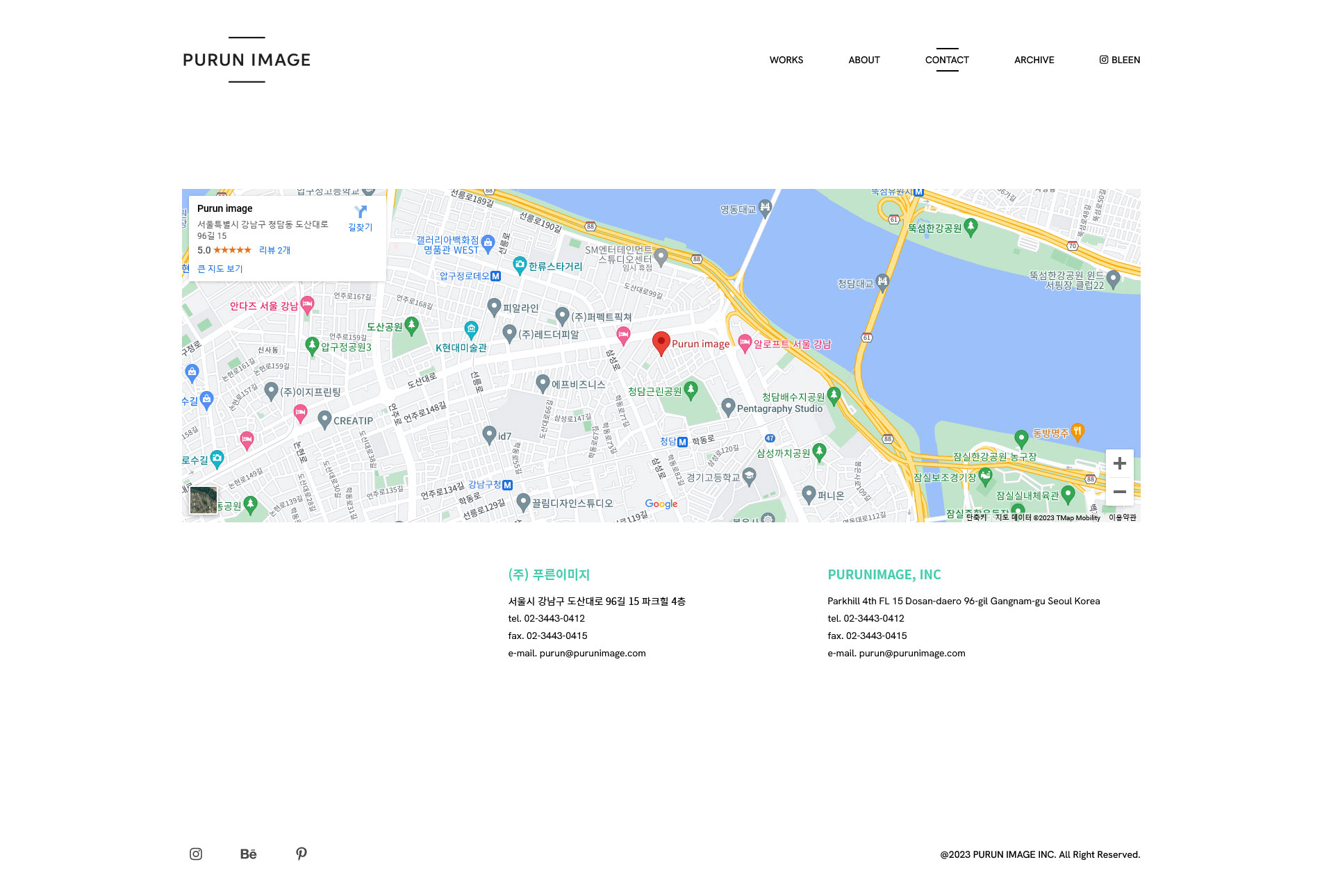
Task: Go to the ARCHIVE page
Action: pos(1034,60)
